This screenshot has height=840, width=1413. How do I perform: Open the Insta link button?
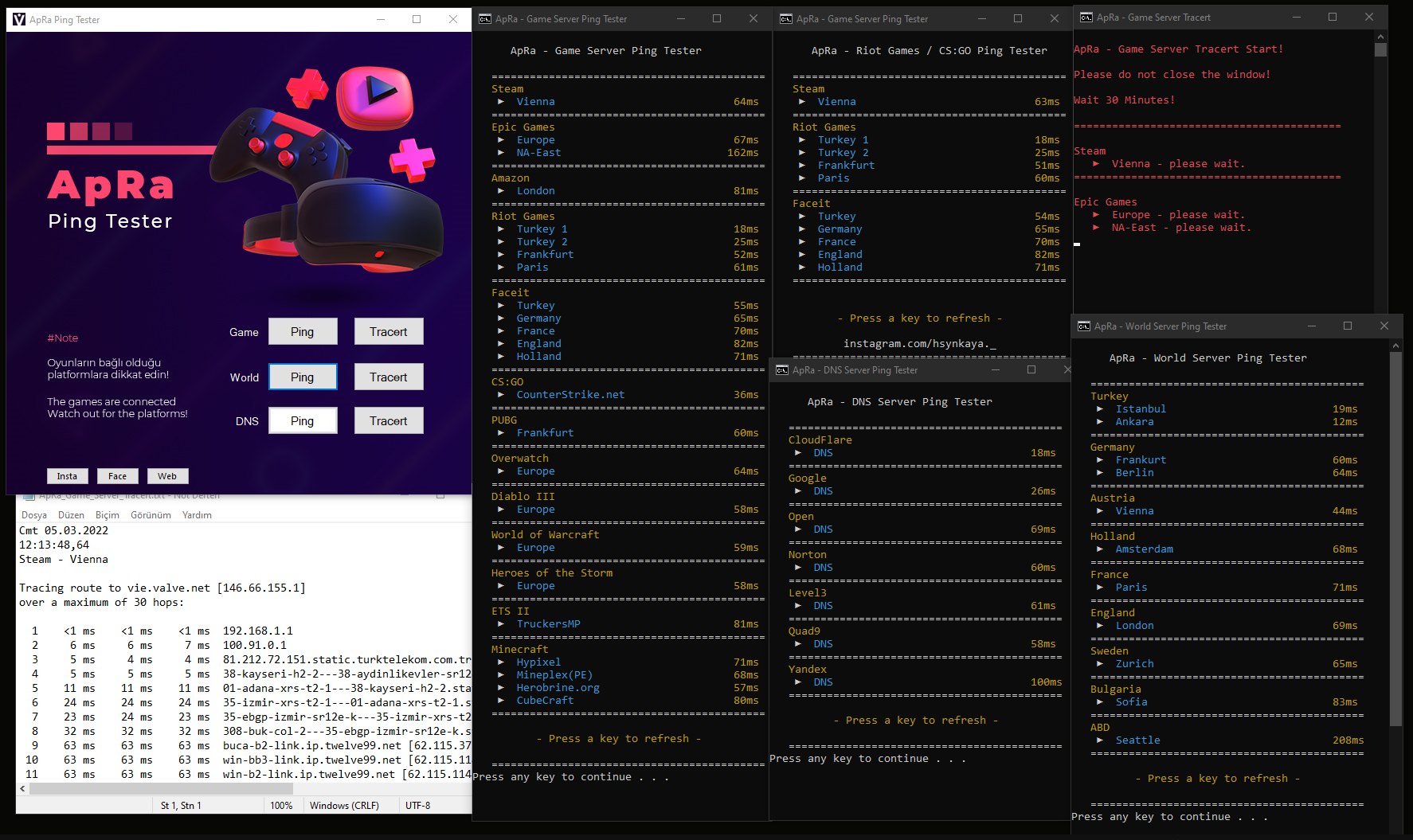point(67,476)
